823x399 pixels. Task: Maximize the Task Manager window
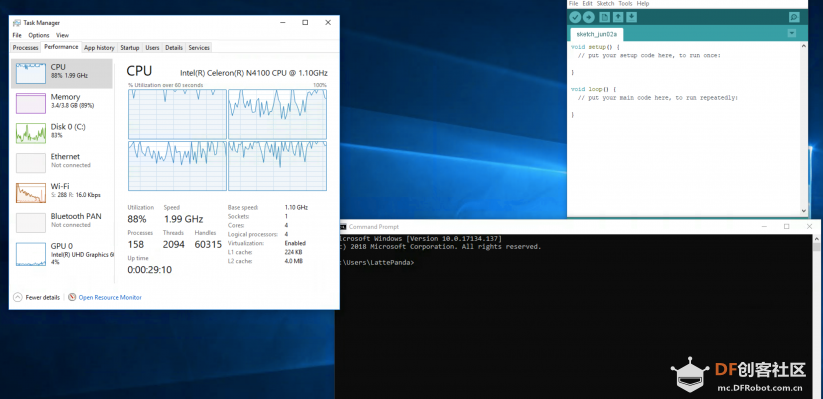pos(305,23)
